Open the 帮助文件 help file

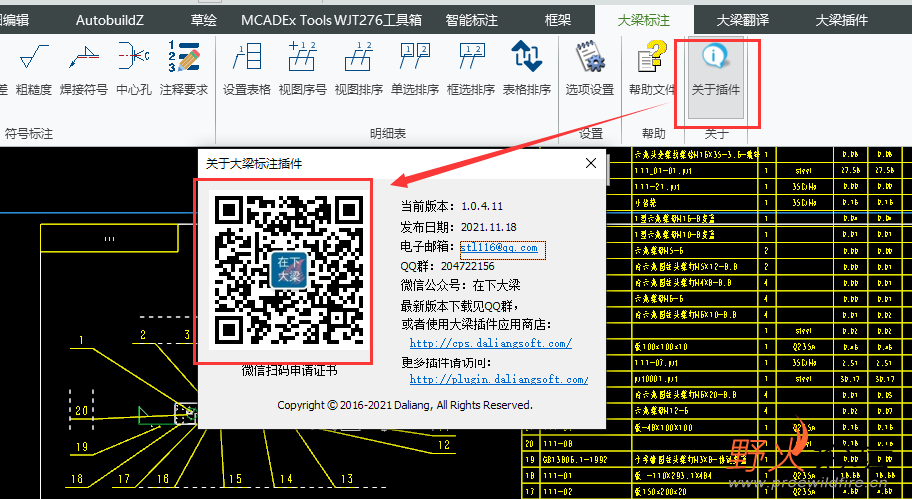point(653,69)
